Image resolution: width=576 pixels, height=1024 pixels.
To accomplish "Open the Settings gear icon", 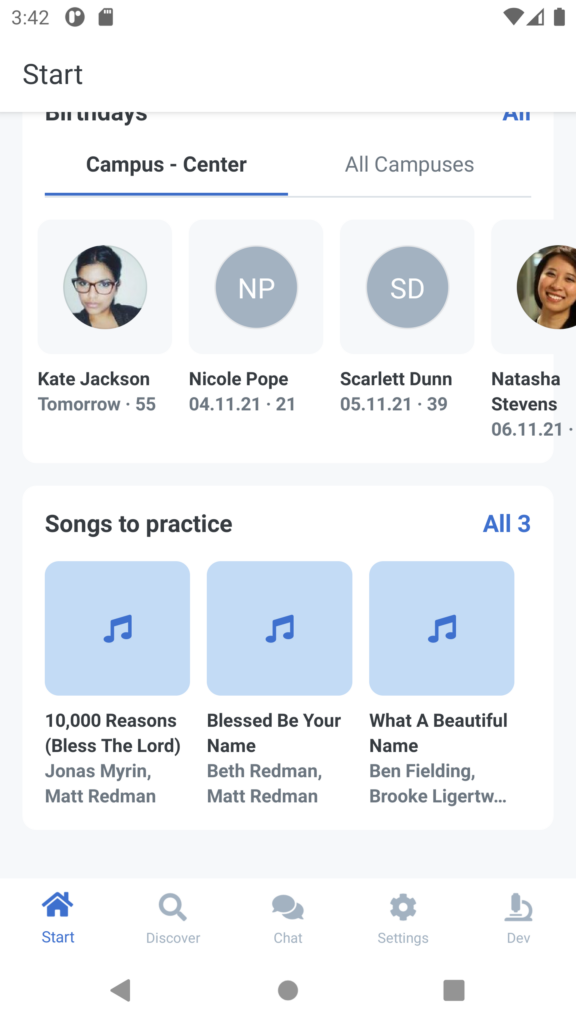I will click(403, 907).
